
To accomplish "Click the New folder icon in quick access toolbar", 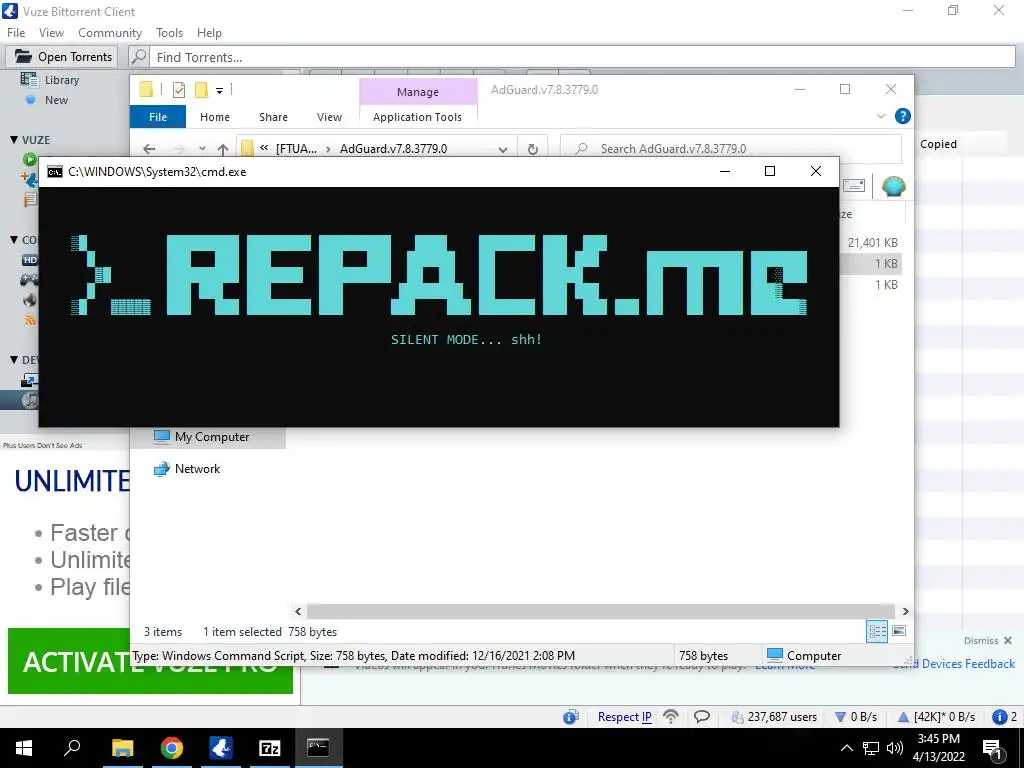I will tap(201, 90).
